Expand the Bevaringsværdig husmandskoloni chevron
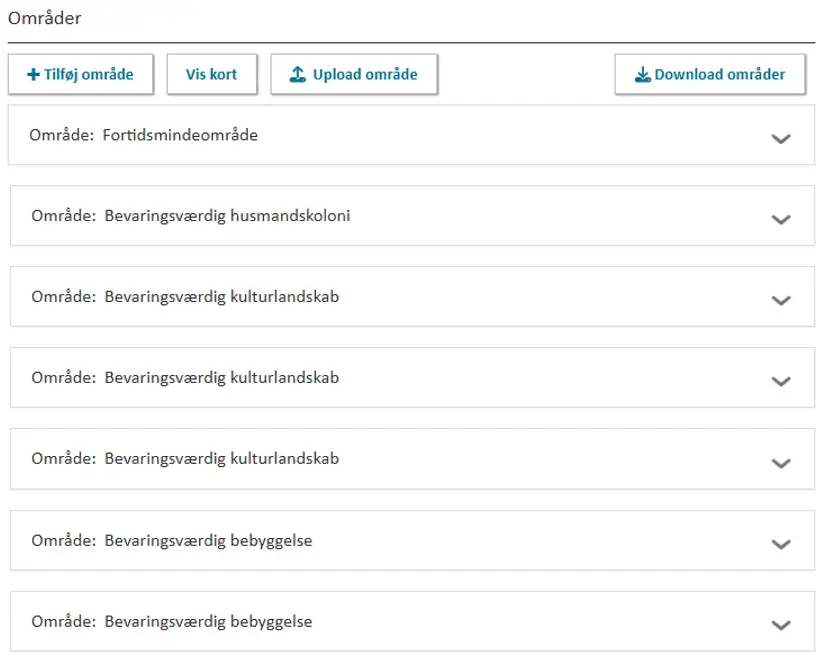The height and width of the screenshot is (661, 823). (x=781, y=219)
